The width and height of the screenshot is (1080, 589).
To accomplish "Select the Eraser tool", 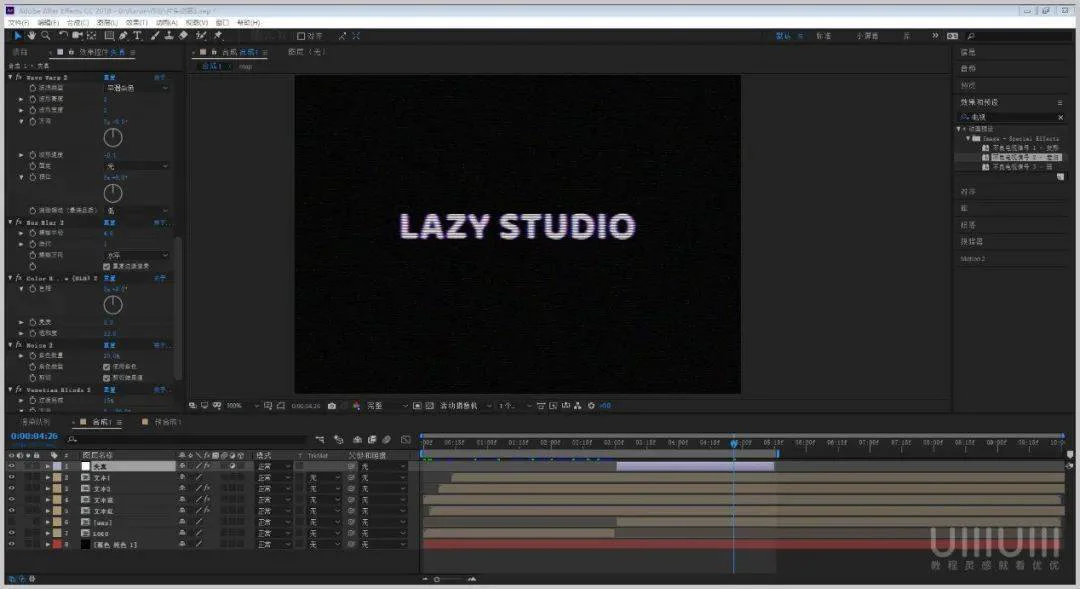I will coord(183,36).
